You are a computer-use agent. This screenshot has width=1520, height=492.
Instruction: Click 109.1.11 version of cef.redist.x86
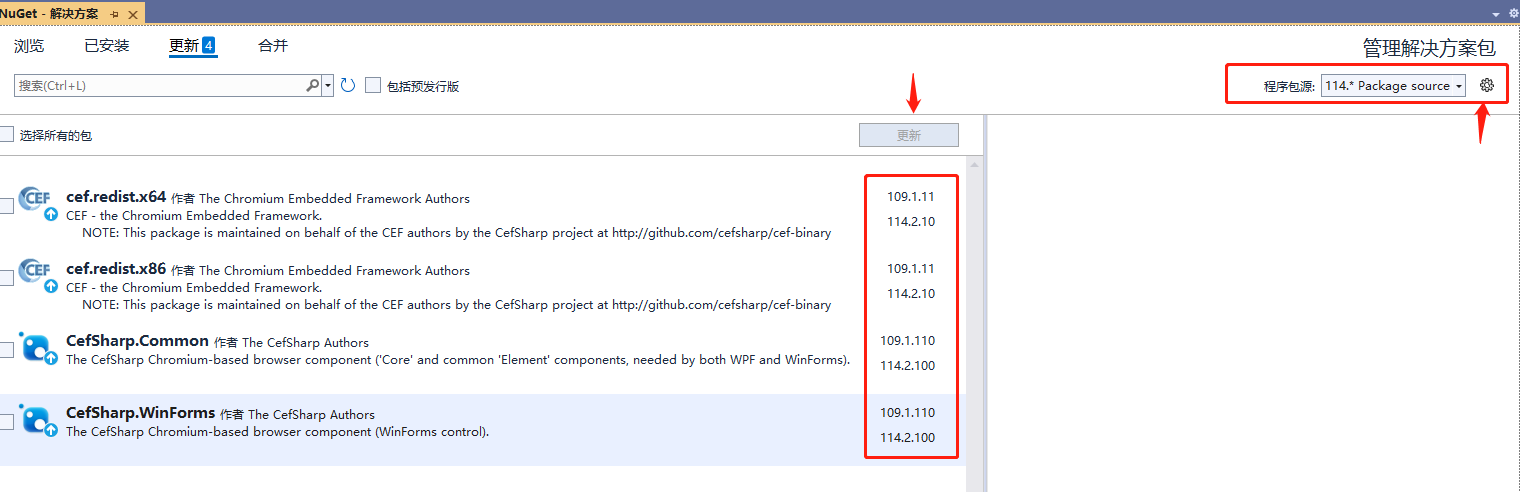point(911,269)
